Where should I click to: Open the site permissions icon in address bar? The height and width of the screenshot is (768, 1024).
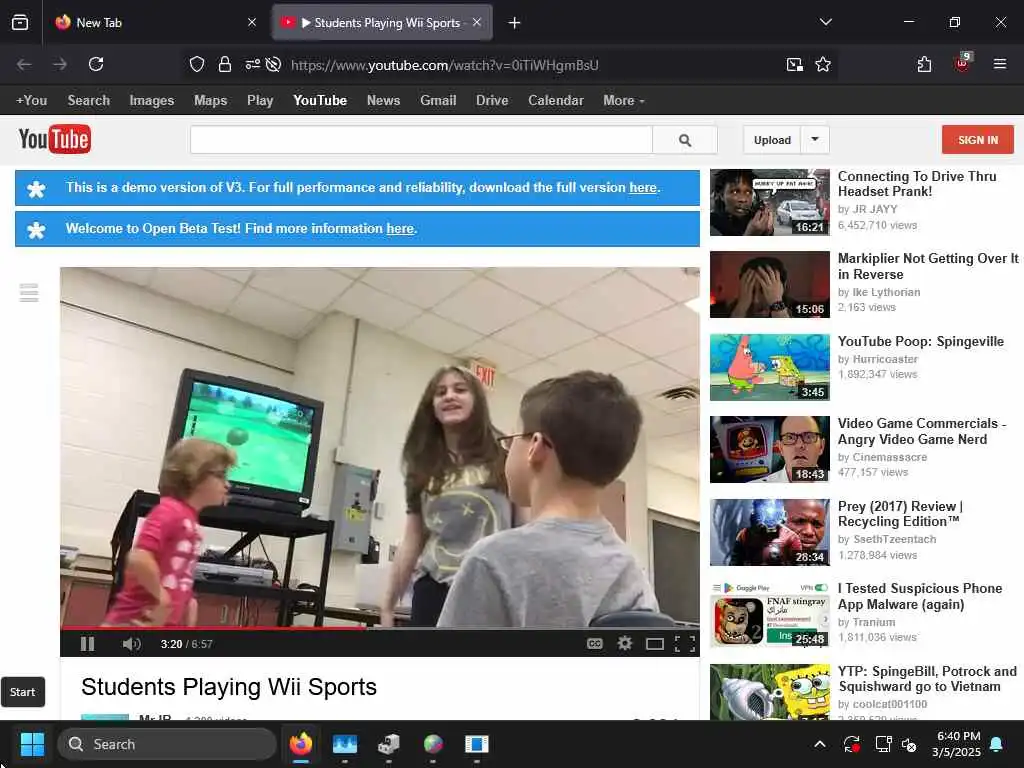pos(252,64)
